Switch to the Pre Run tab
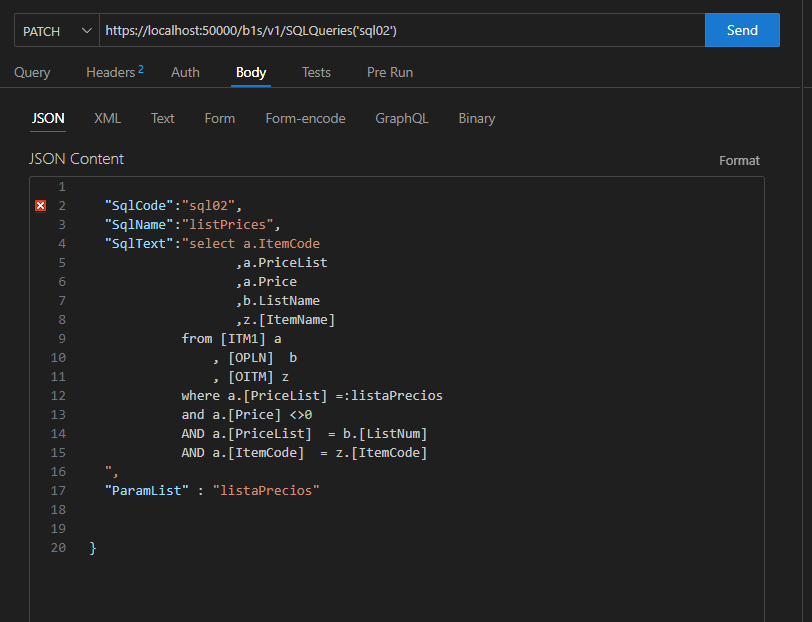 [x=389, y=72]
